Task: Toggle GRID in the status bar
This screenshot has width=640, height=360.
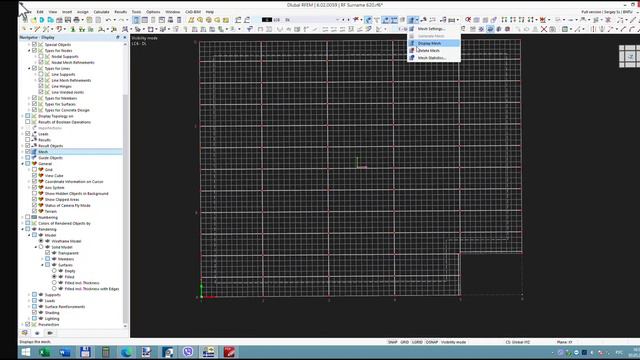Action: tap(404, 342)
